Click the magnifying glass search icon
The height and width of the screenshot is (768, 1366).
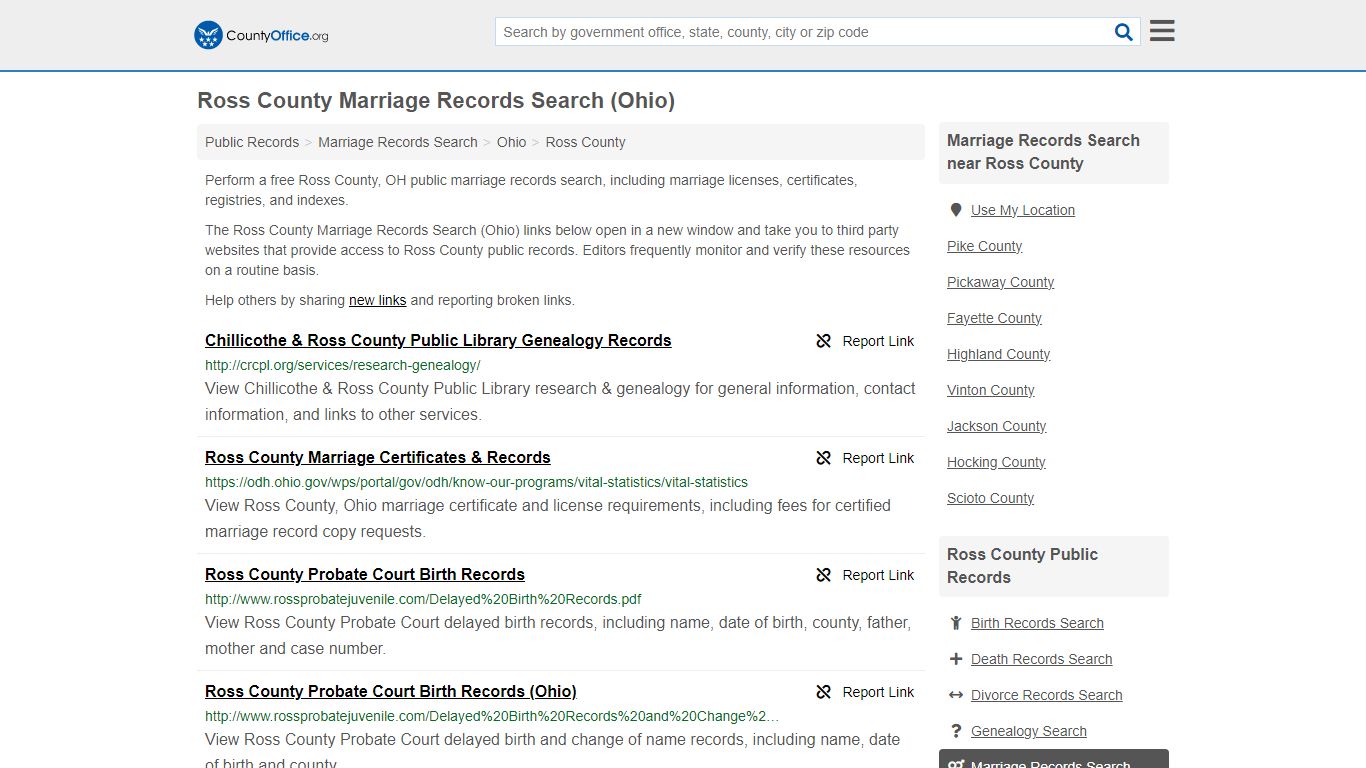tap(1124, 32)
